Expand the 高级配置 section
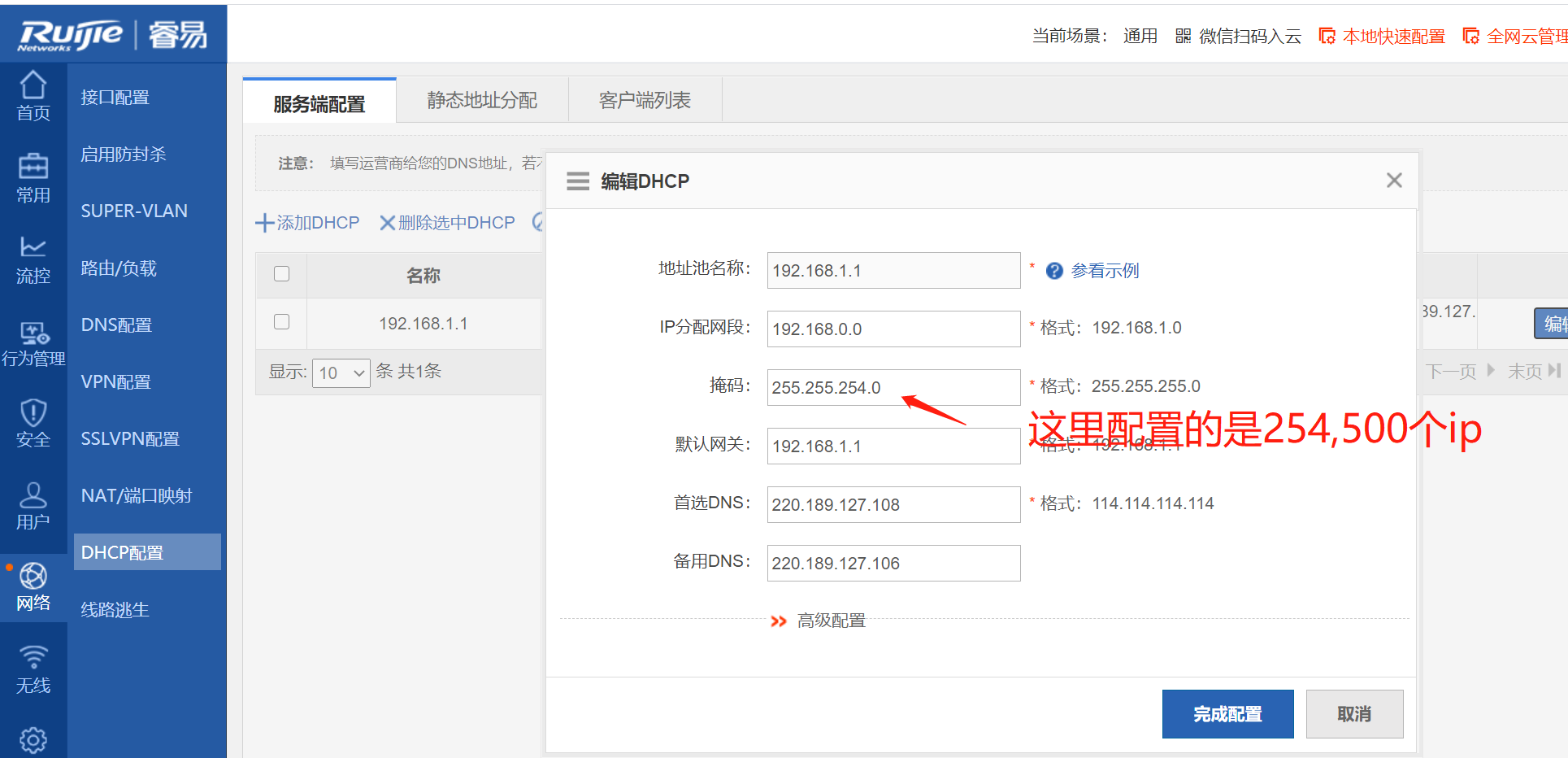This screenshot has height=758, width=1568. (x=819, y=621)
